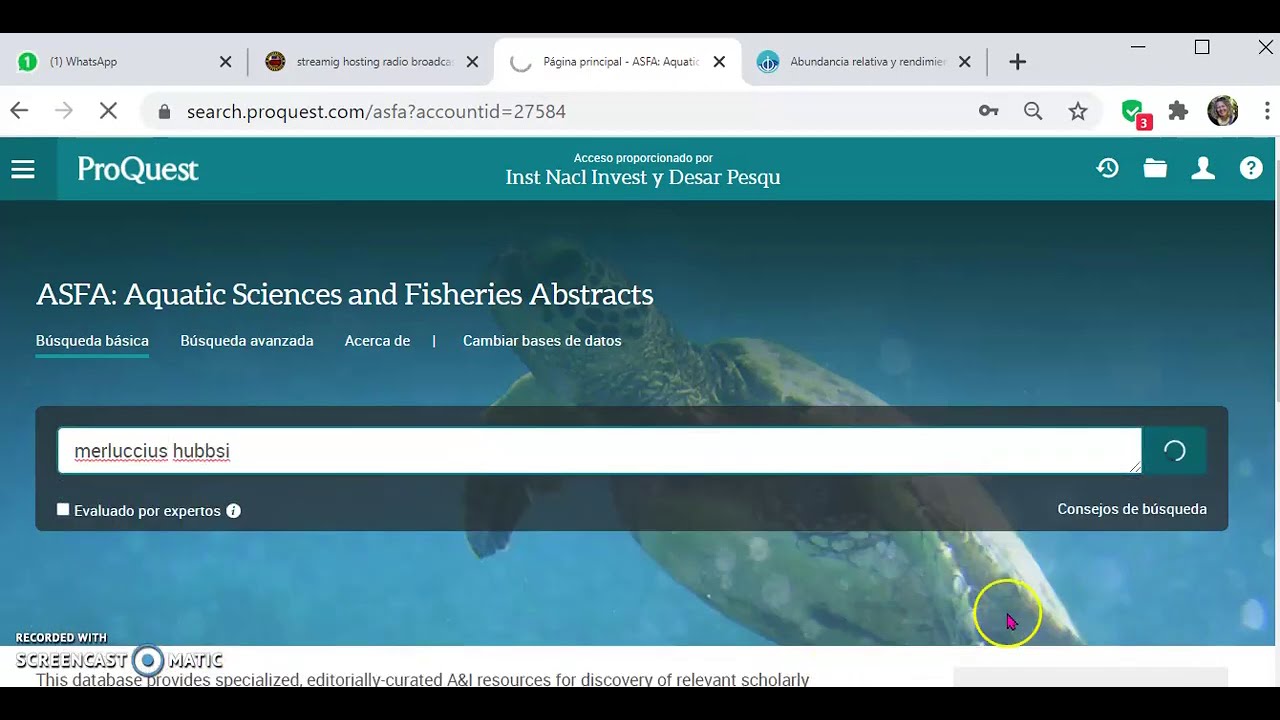
Task: Switch to Abundancia relativa y rendimiento tab
Action: point(863,62)
